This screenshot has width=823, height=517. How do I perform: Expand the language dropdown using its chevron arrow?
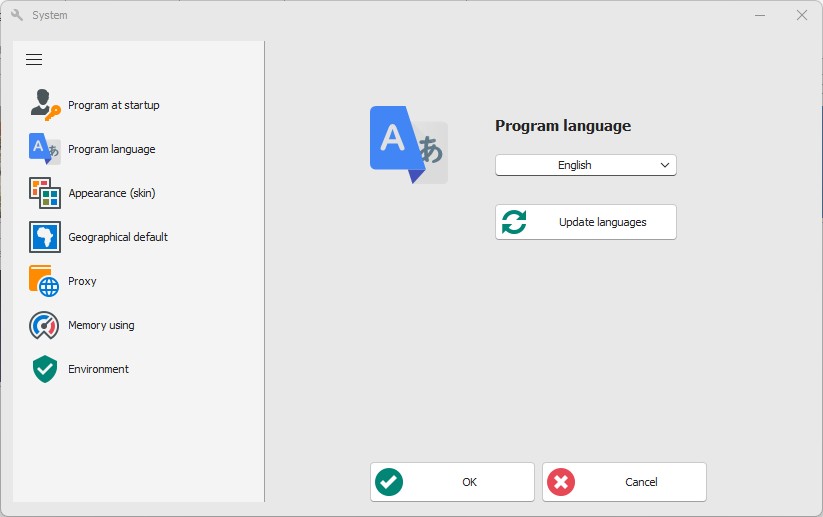point(664,165)
